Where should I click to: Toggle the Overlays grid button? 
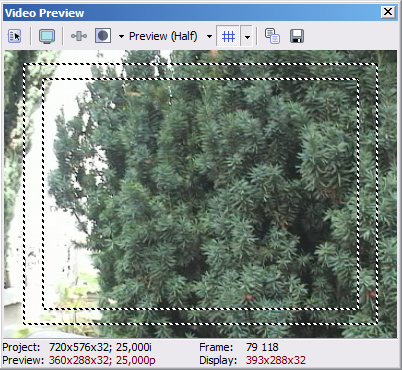click(228, 36)
